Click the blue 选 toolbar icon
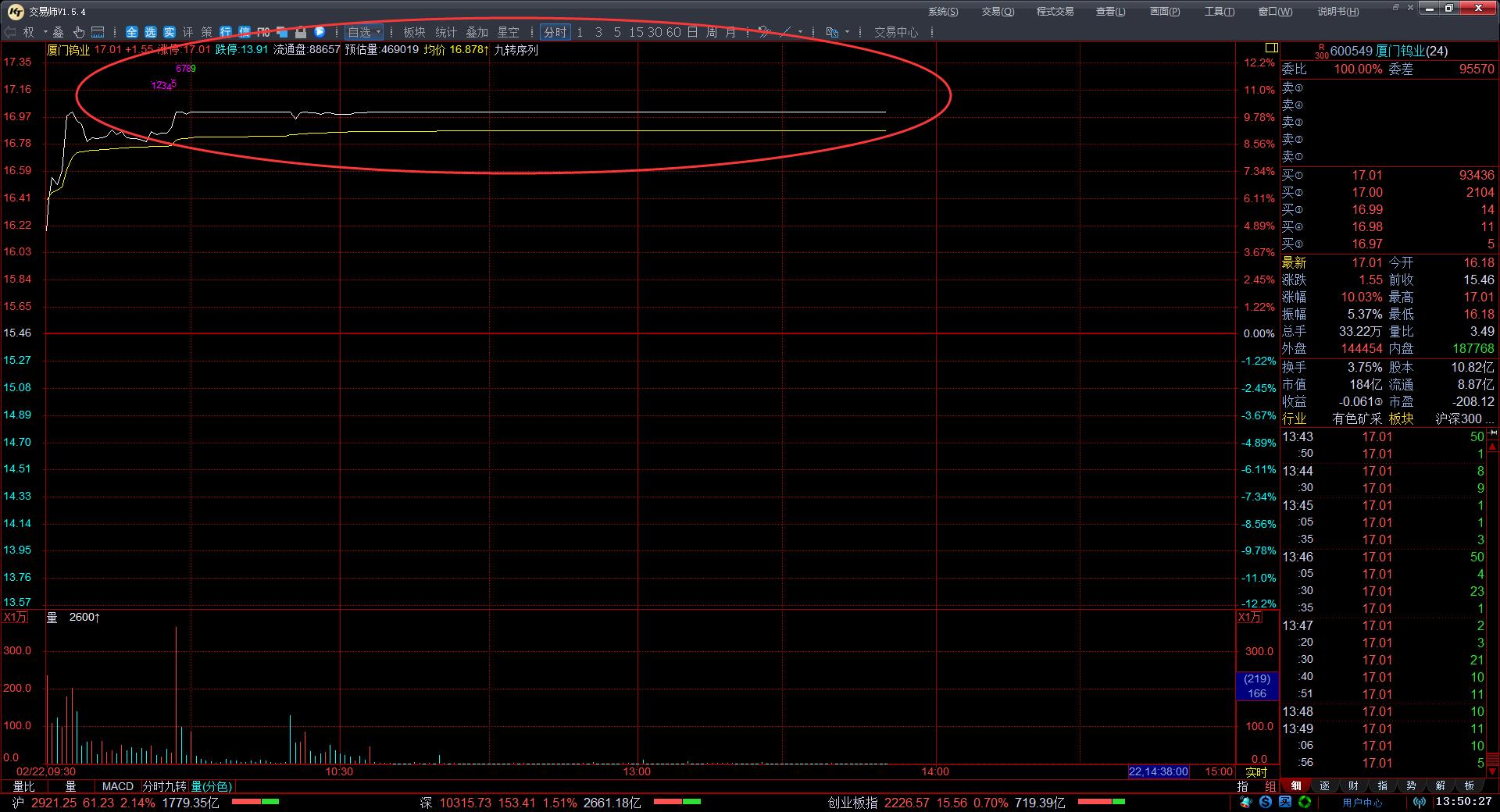The height and width of the screenshot is (812, 1500). pos(150,32)
